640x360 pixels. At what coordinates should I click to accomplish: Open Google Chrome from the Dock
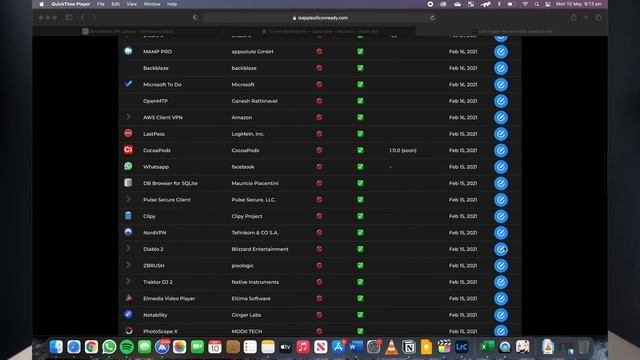tap(91, 347)
